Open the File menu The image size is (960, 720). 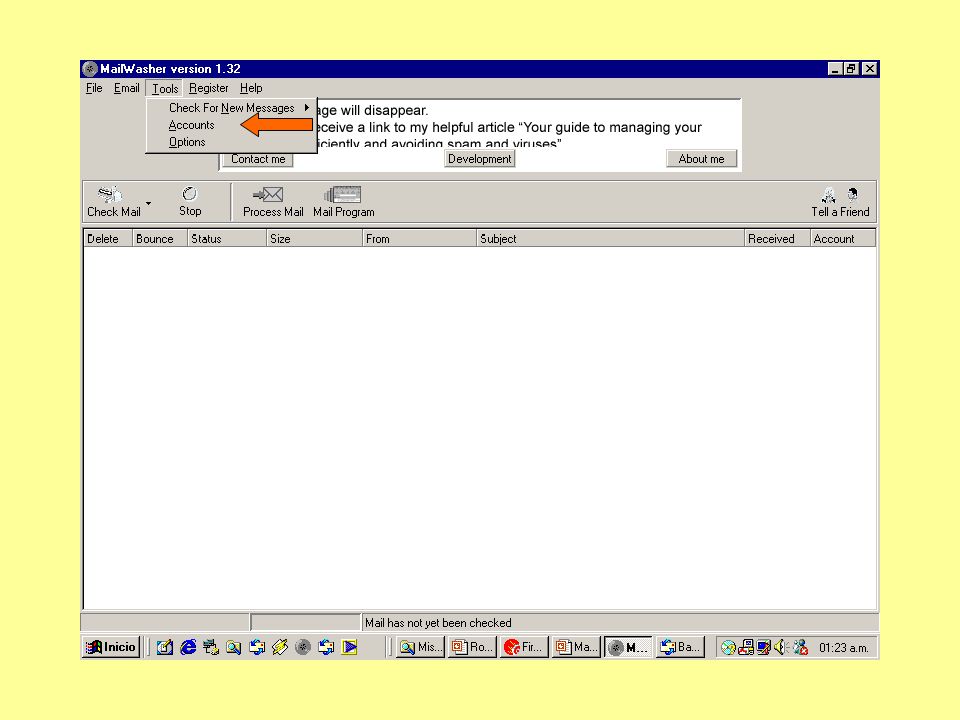94,88
